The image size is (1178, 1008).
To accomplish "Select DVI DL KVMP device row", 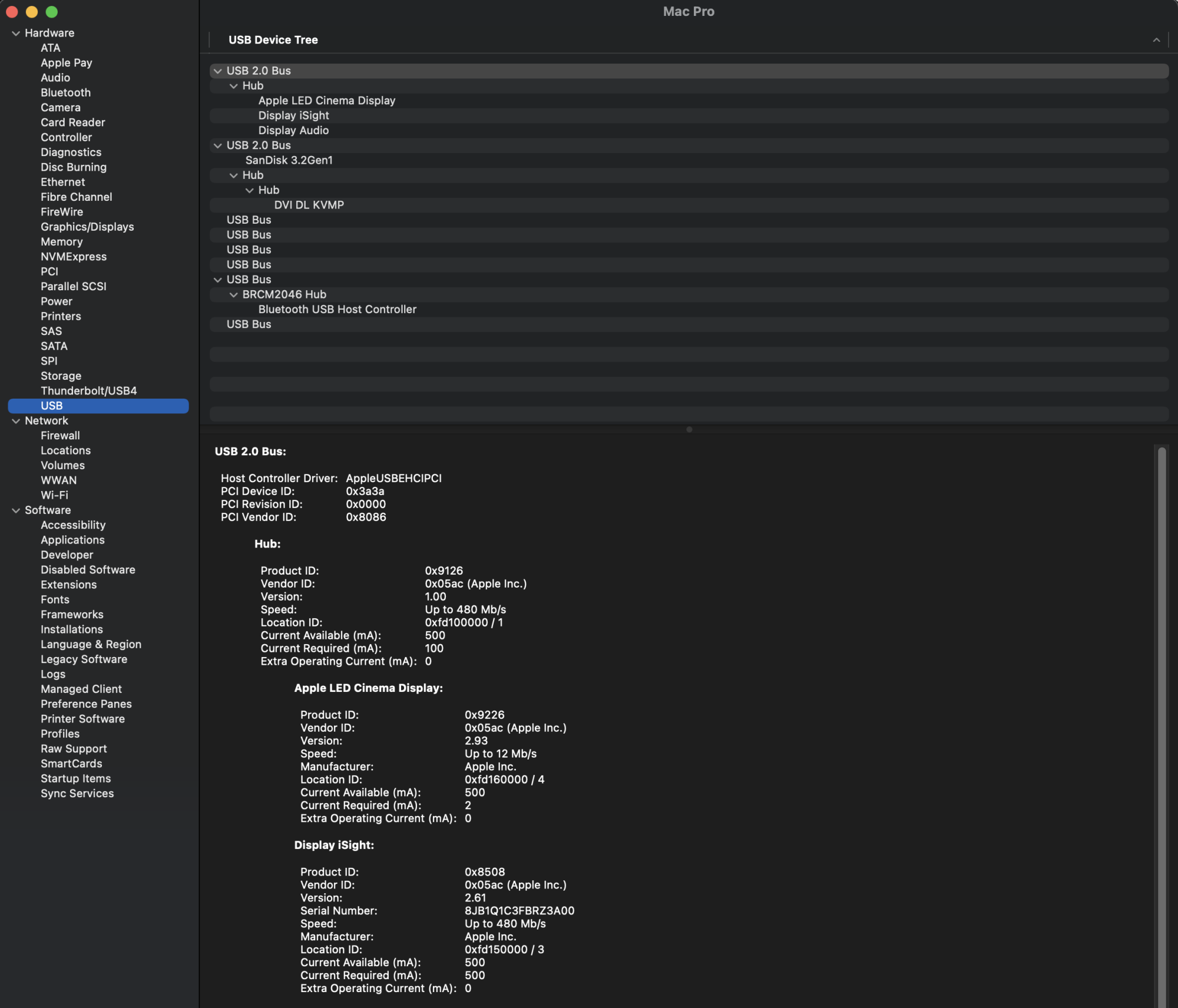I will [x=309, y=205].
